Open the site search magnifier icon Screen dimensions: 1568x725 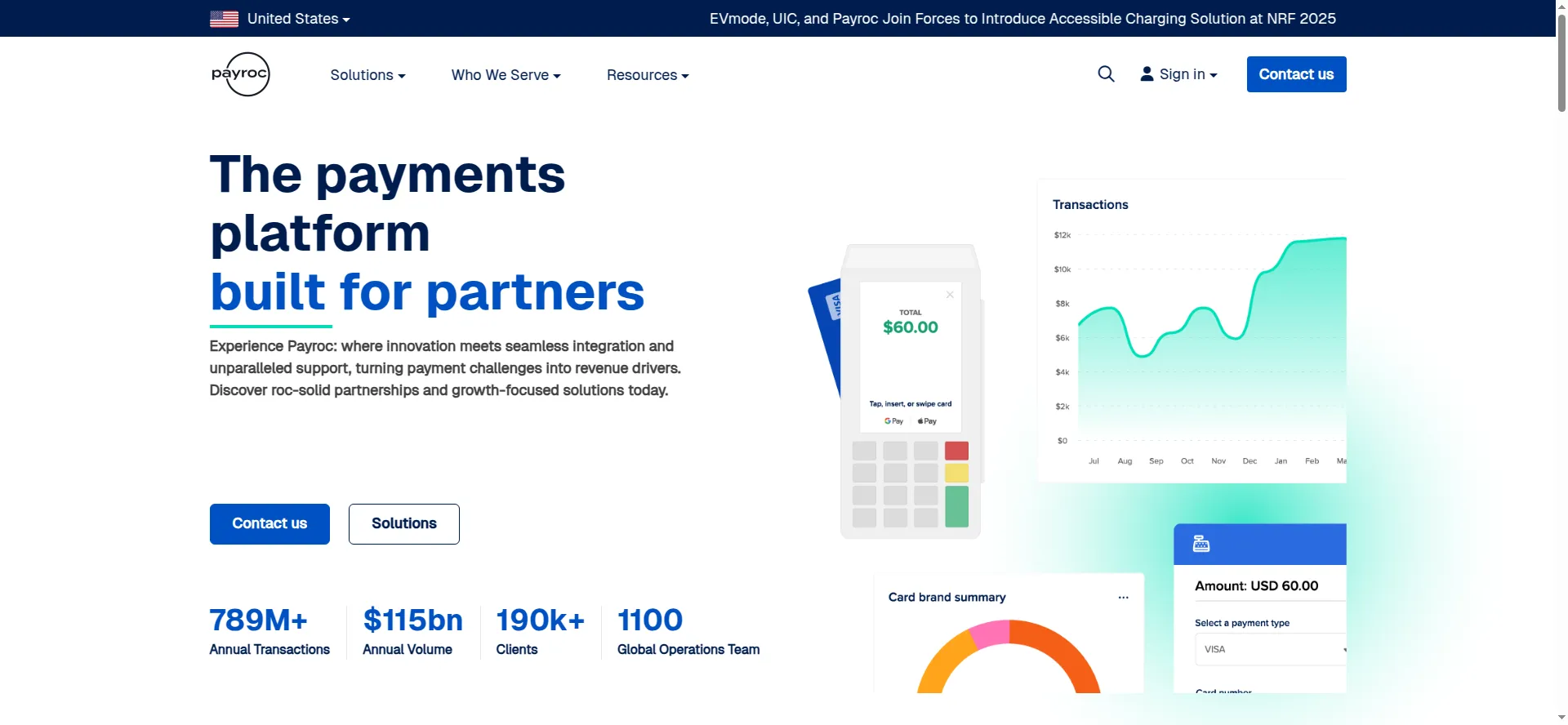(1106, 74)
